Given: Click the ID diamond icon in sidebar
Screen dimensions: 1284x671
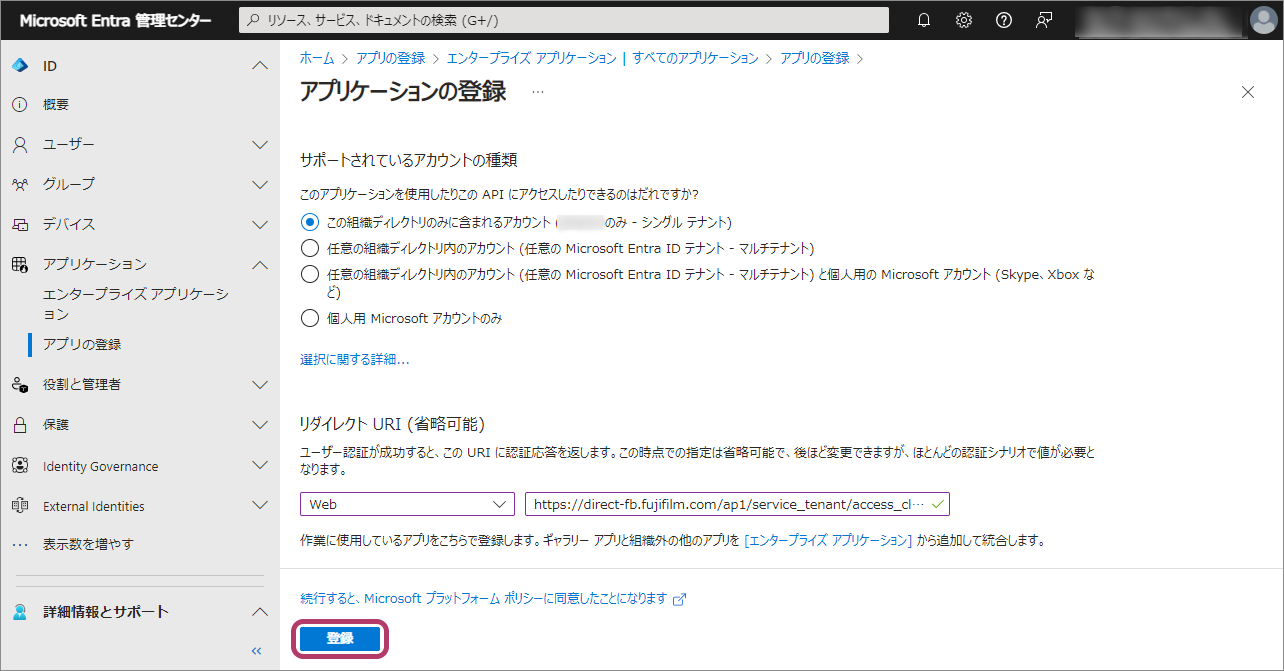Looking at the screenshot, I should pyautogui.click(x=20, y=66).
